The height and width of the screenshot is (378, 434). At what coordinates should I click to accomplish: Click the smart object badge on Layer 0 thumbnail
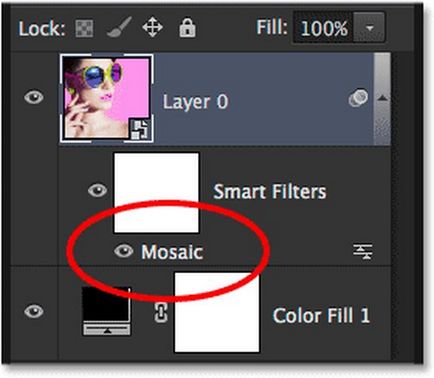tap(140, 129)
